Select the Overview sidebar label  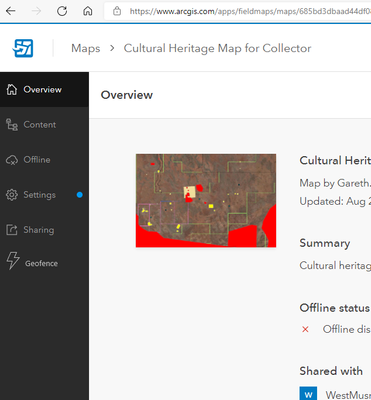(x=42, y=90)
